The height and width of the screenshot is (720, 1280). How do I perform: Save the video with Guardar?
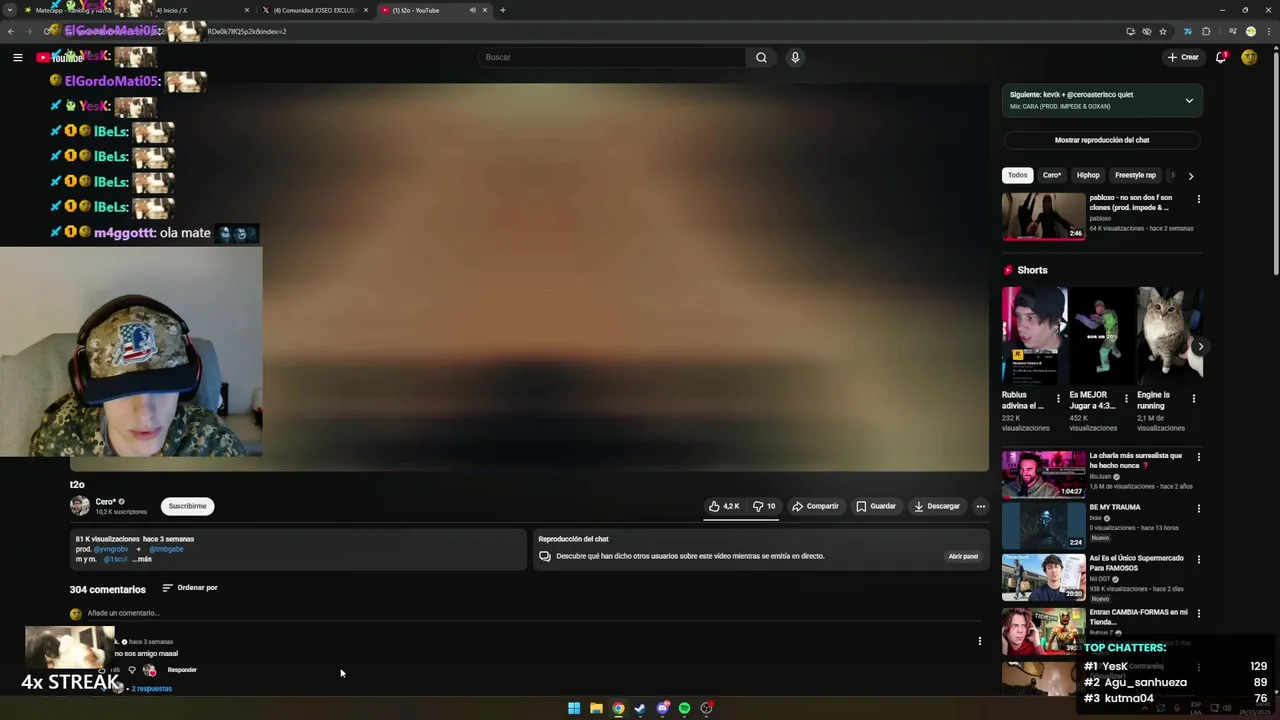[x=876, y=506]
